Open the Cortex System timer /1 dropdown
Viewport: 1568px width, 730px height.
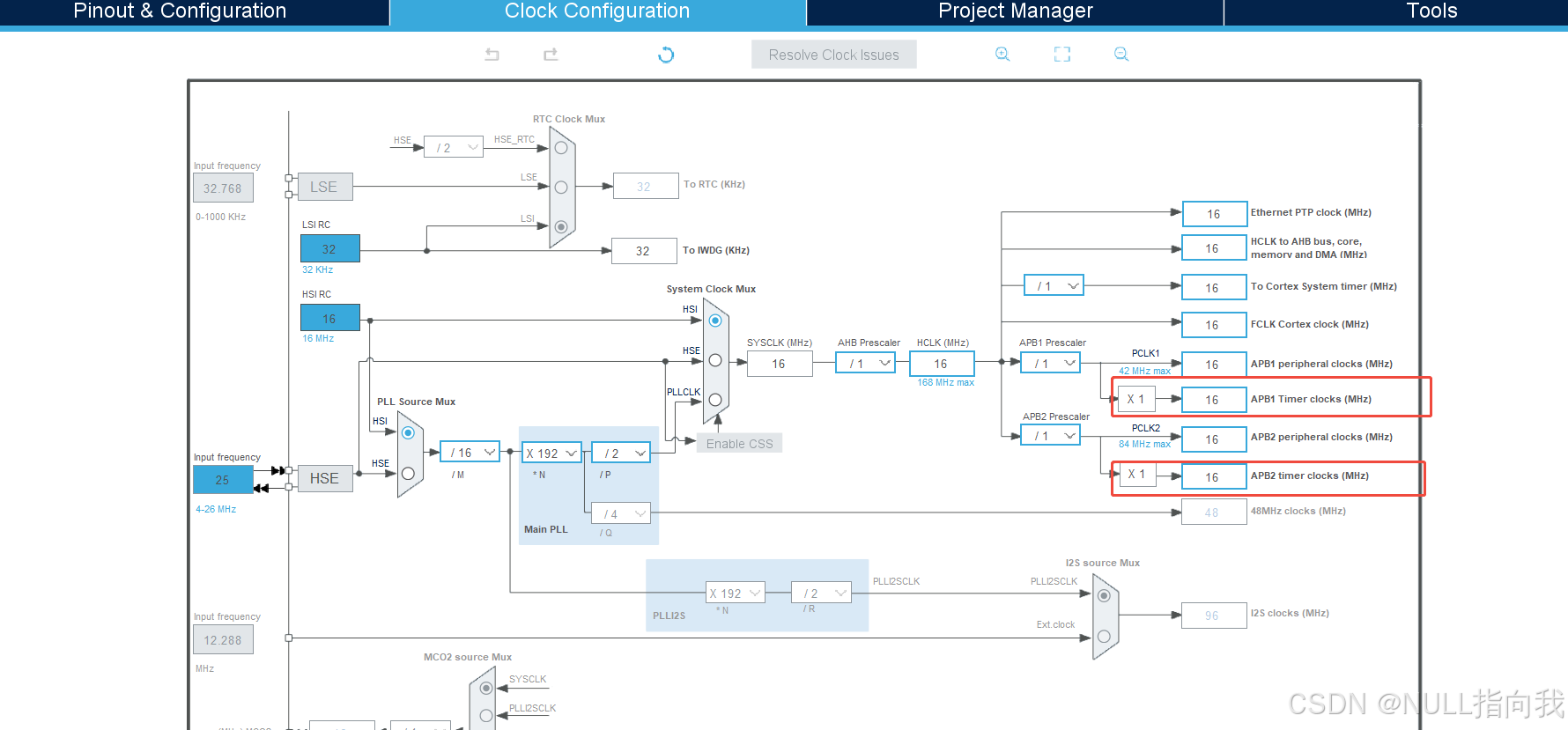(x=1054, y=285)
